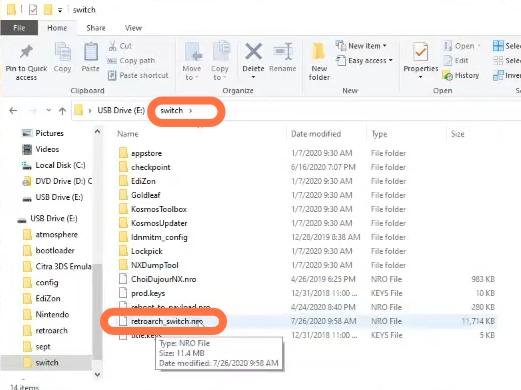Click Pin to Quick access icon
Viewport: 521px width, 390px height.
pos(26,52)
